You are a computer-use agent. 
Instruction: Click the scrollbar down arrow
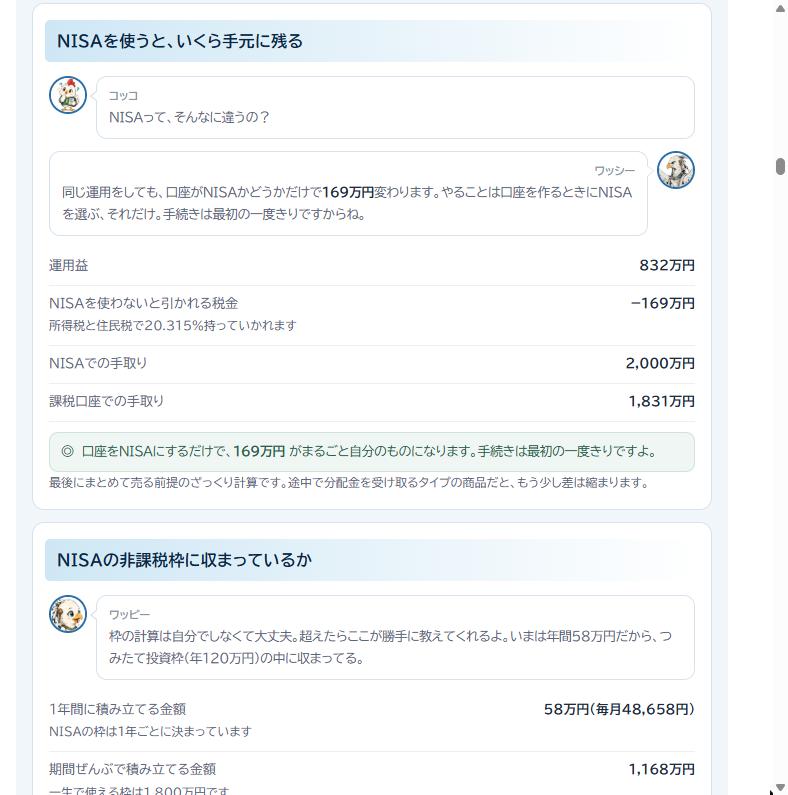click(780, 787)
